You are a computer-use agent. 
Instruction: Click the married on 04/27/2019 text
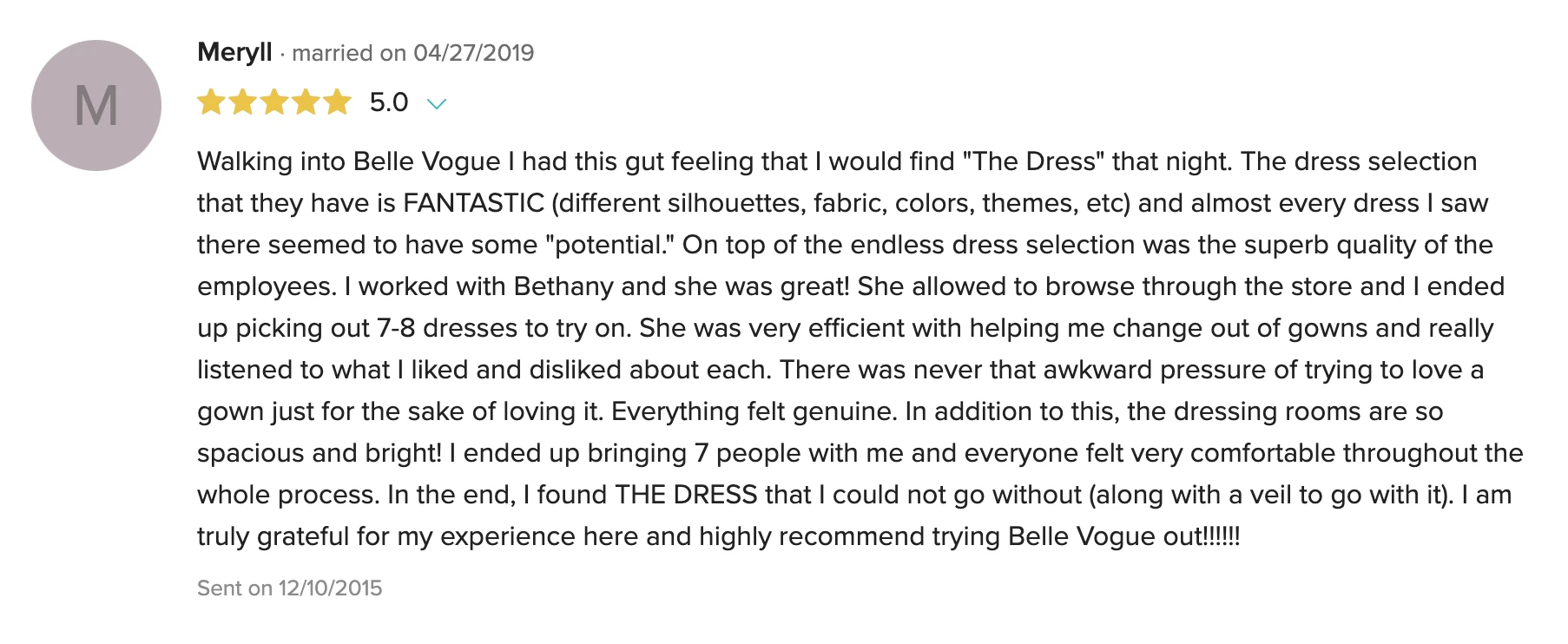[x=413, y=53]
